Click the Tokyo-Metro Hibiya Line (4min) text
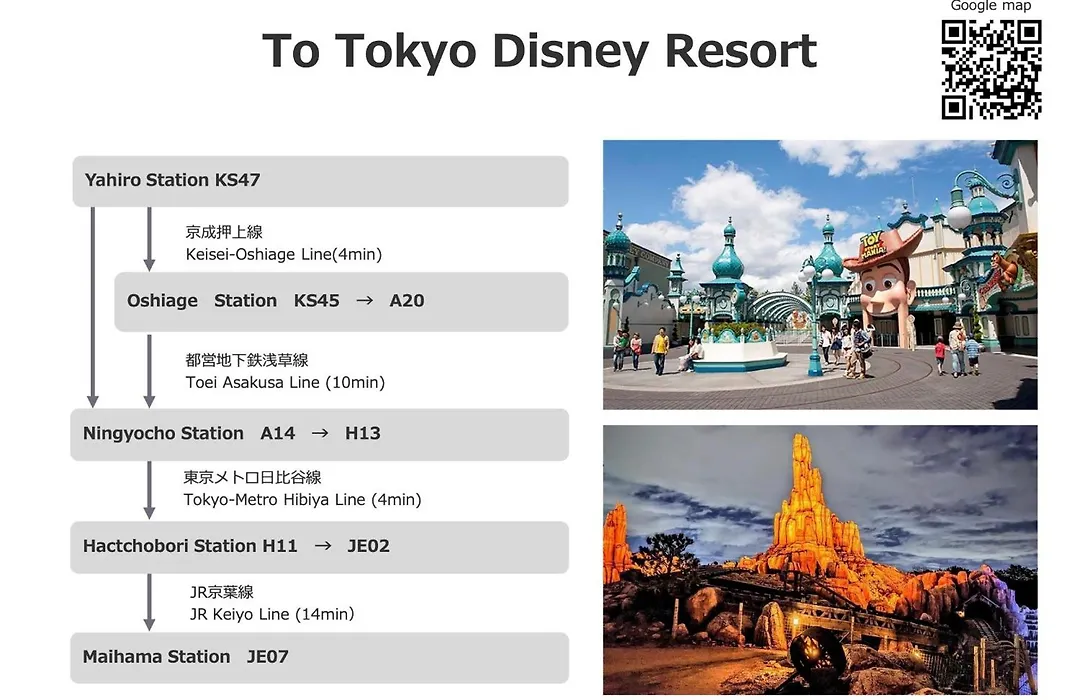The height and width of the screenshot is (700, 1080). 302,499
